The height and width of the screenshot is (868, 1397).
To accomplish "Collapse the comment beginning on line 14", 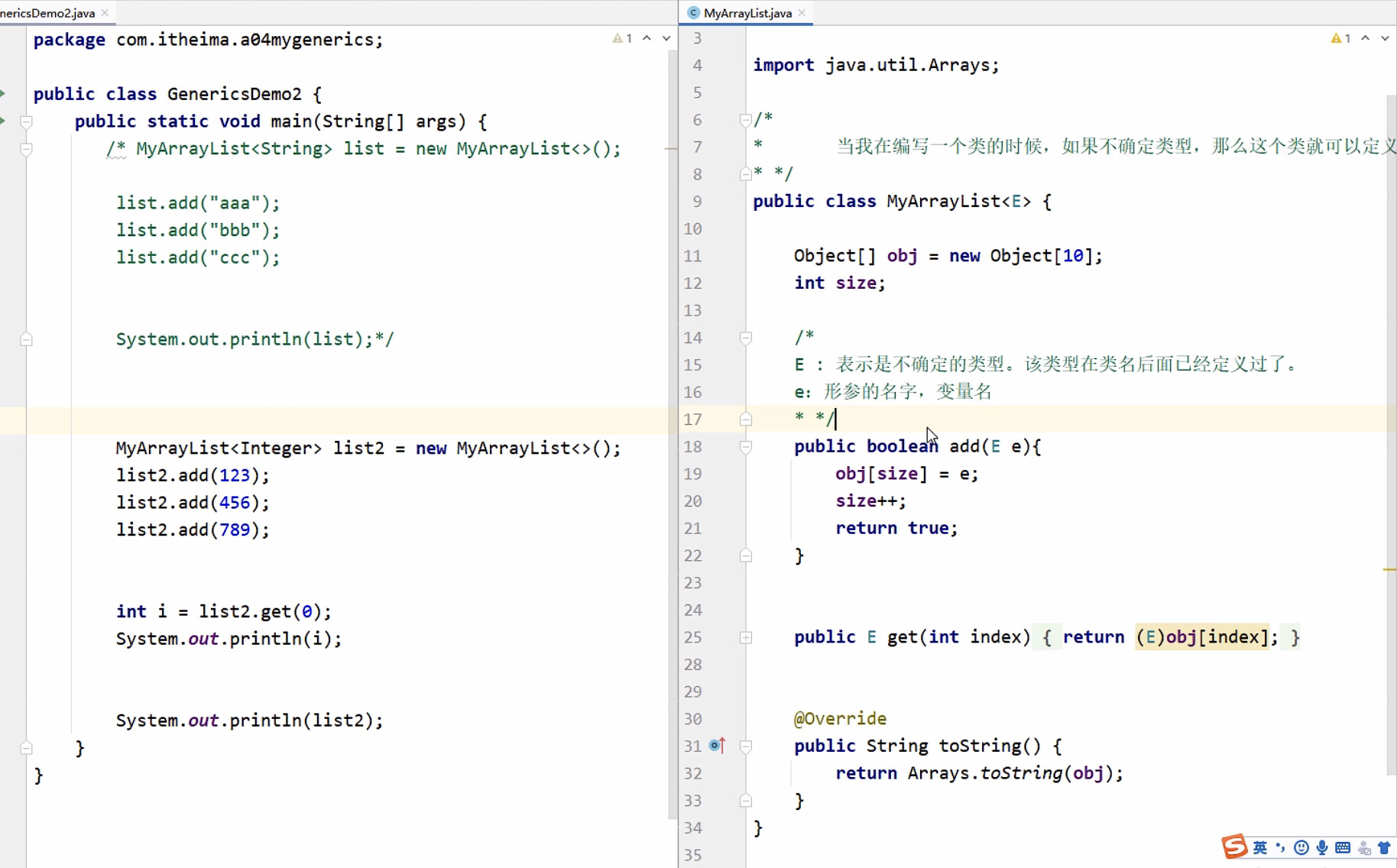I will pyautogui.click(x=746, y=338).
